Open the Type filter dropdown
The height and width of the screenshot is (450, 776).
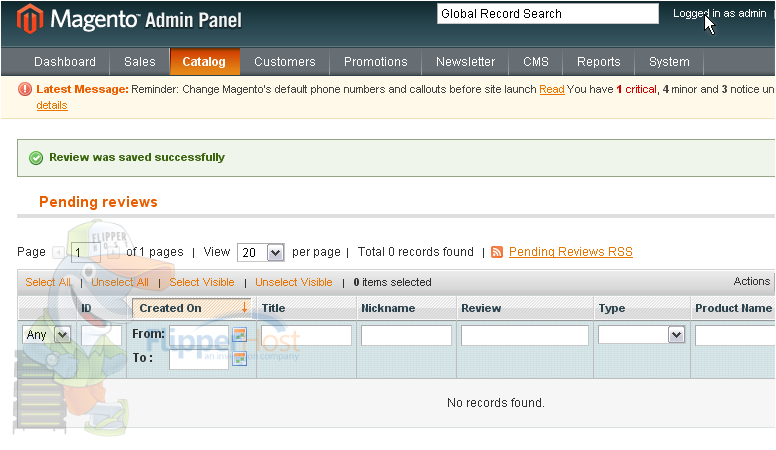pos(641,335)
